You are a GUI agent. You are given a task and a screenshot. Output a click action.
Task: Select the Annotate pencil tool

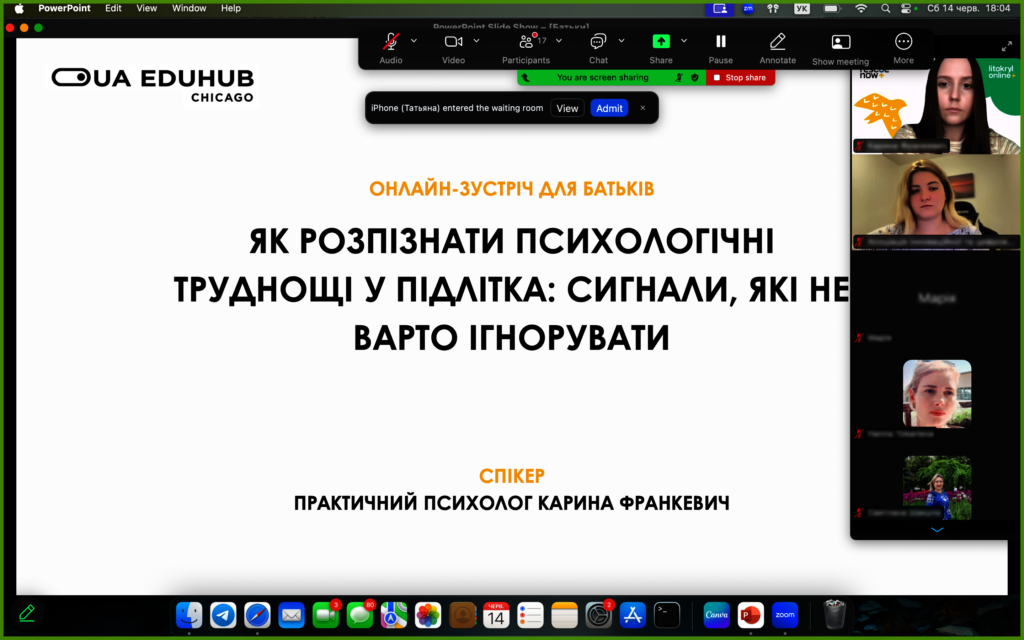click(x=777, y=42)
